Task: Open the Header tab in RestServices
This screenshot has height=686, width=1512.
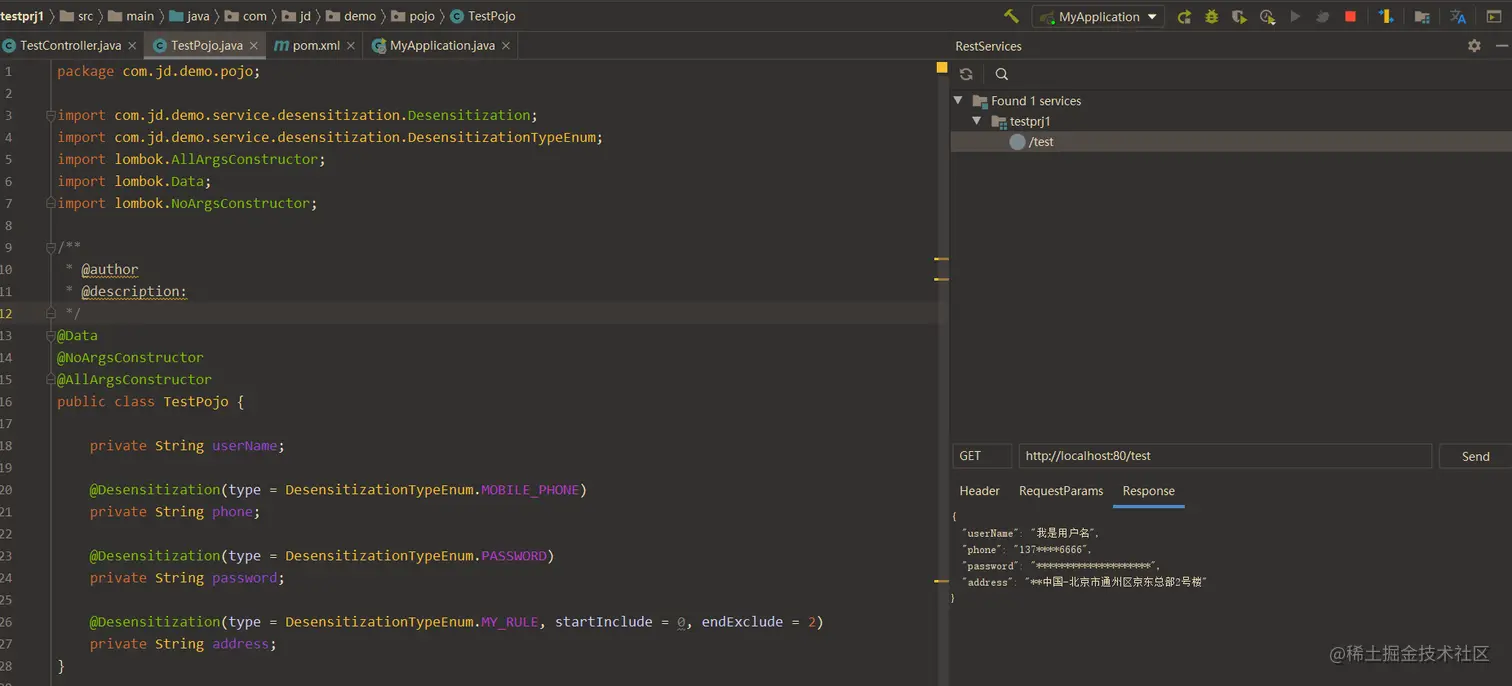Action: point(979,491)
